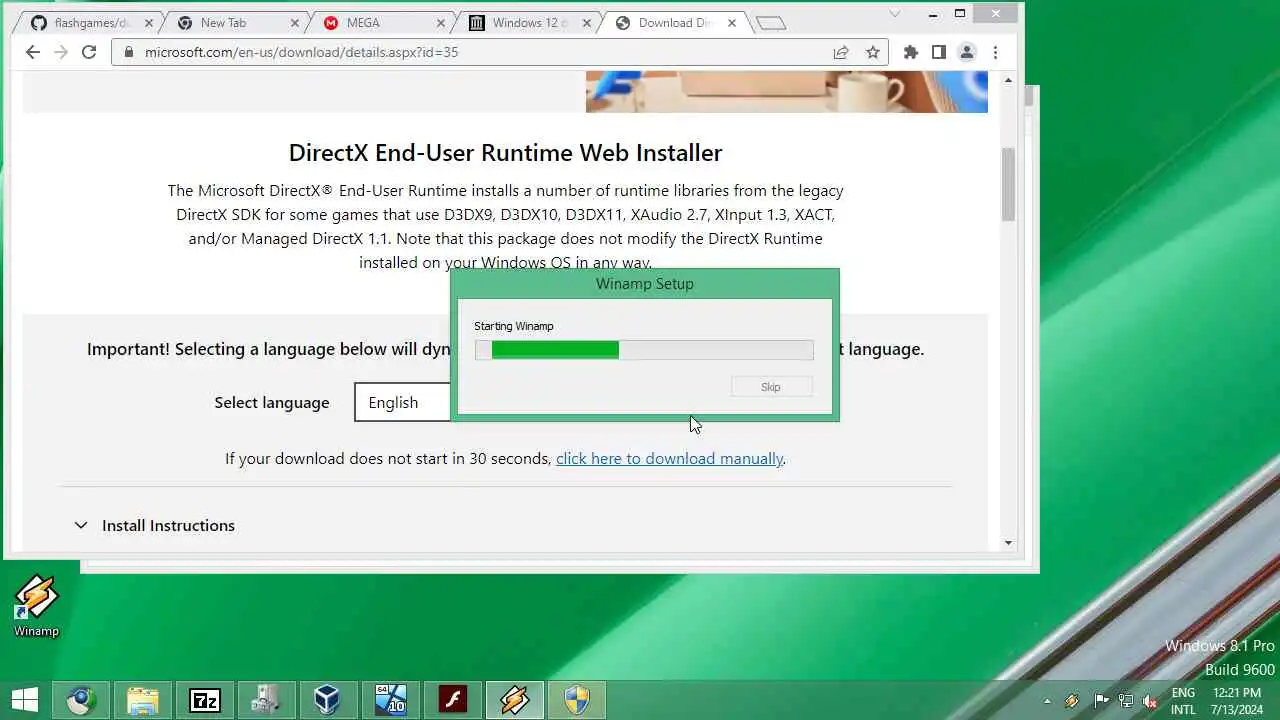Click Skip in Winamp Setup

771,387
